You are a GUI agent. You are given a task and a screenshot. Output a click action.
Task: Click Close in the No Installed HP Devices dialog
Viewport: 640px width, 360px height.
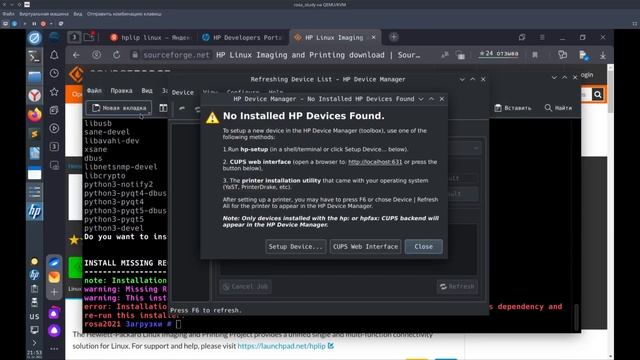coord(423,247)
